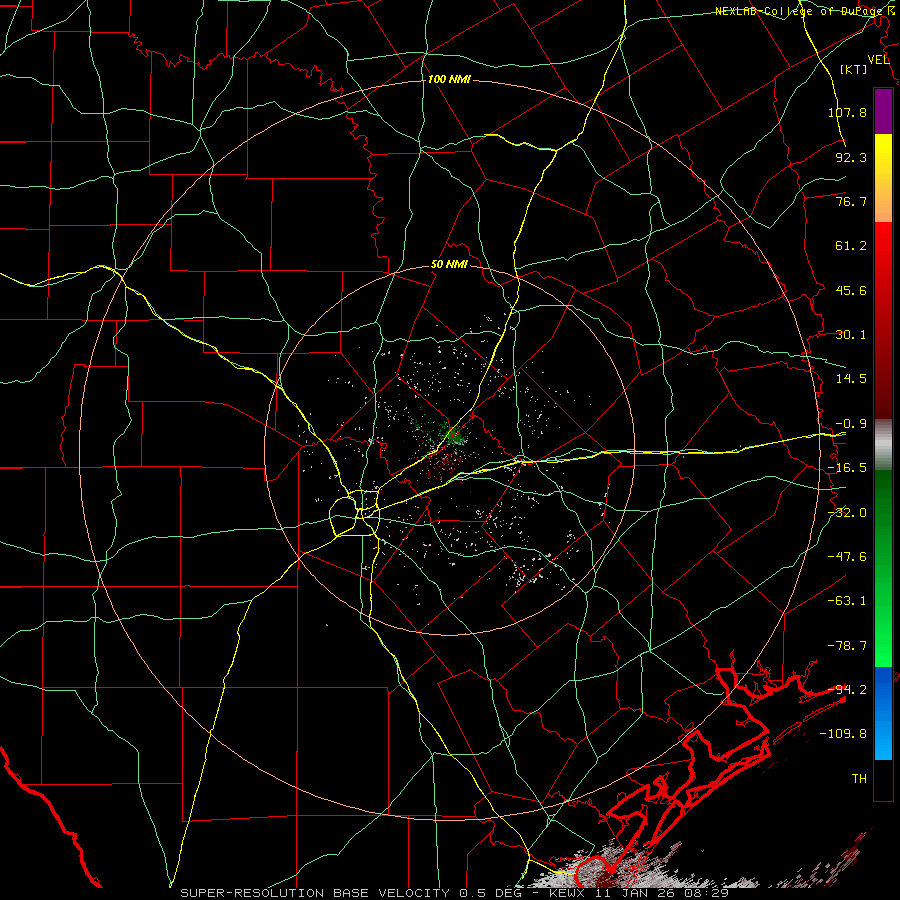This screenshot has width=900, height=900.
Task: Pick the gray near-zero segment of the color bar
Action: tap(883, 445)
